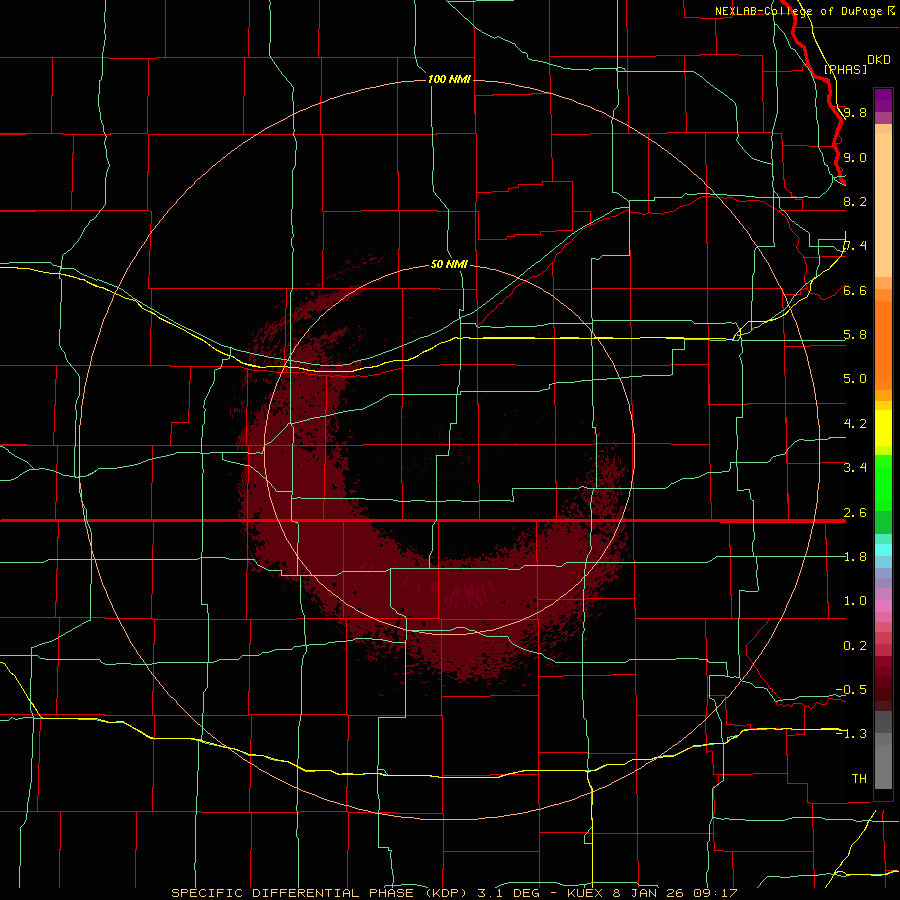
Task: Pick the pink band on the color bar
Action: click(x=883, y=606)
